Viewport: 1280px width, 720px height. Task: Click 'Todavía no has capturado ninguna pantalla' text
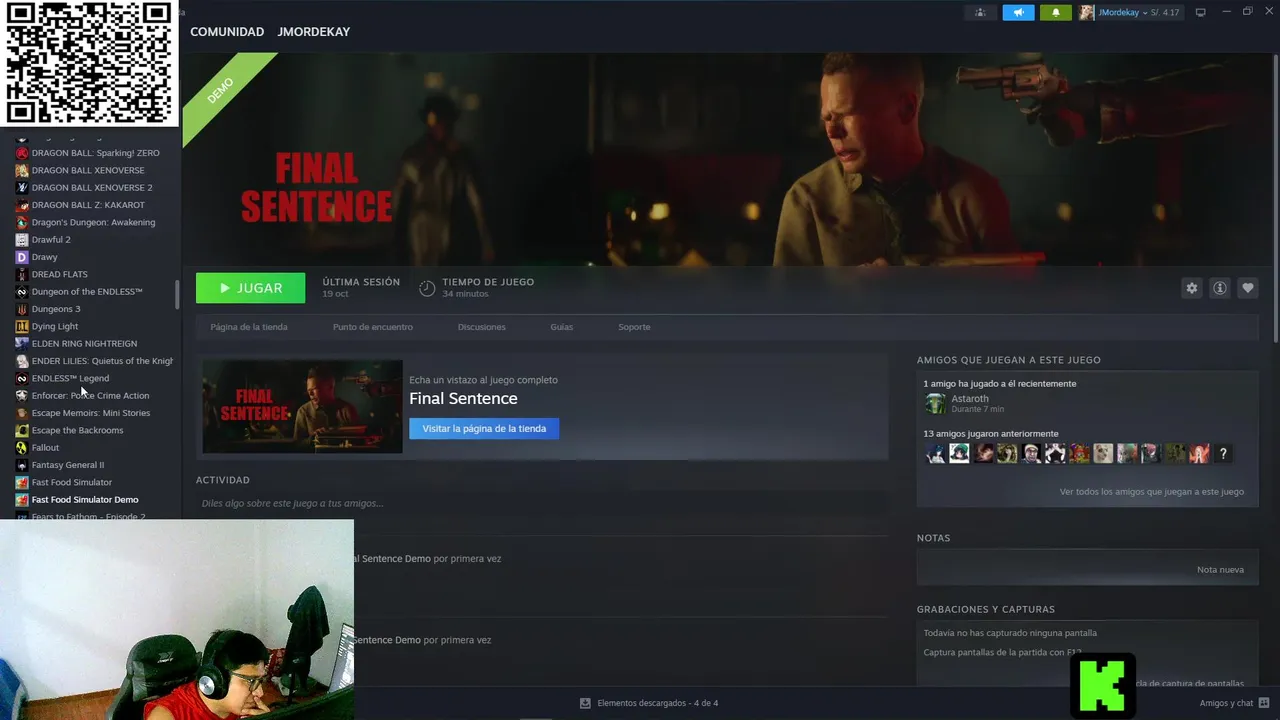click(x=1010, y=633)
